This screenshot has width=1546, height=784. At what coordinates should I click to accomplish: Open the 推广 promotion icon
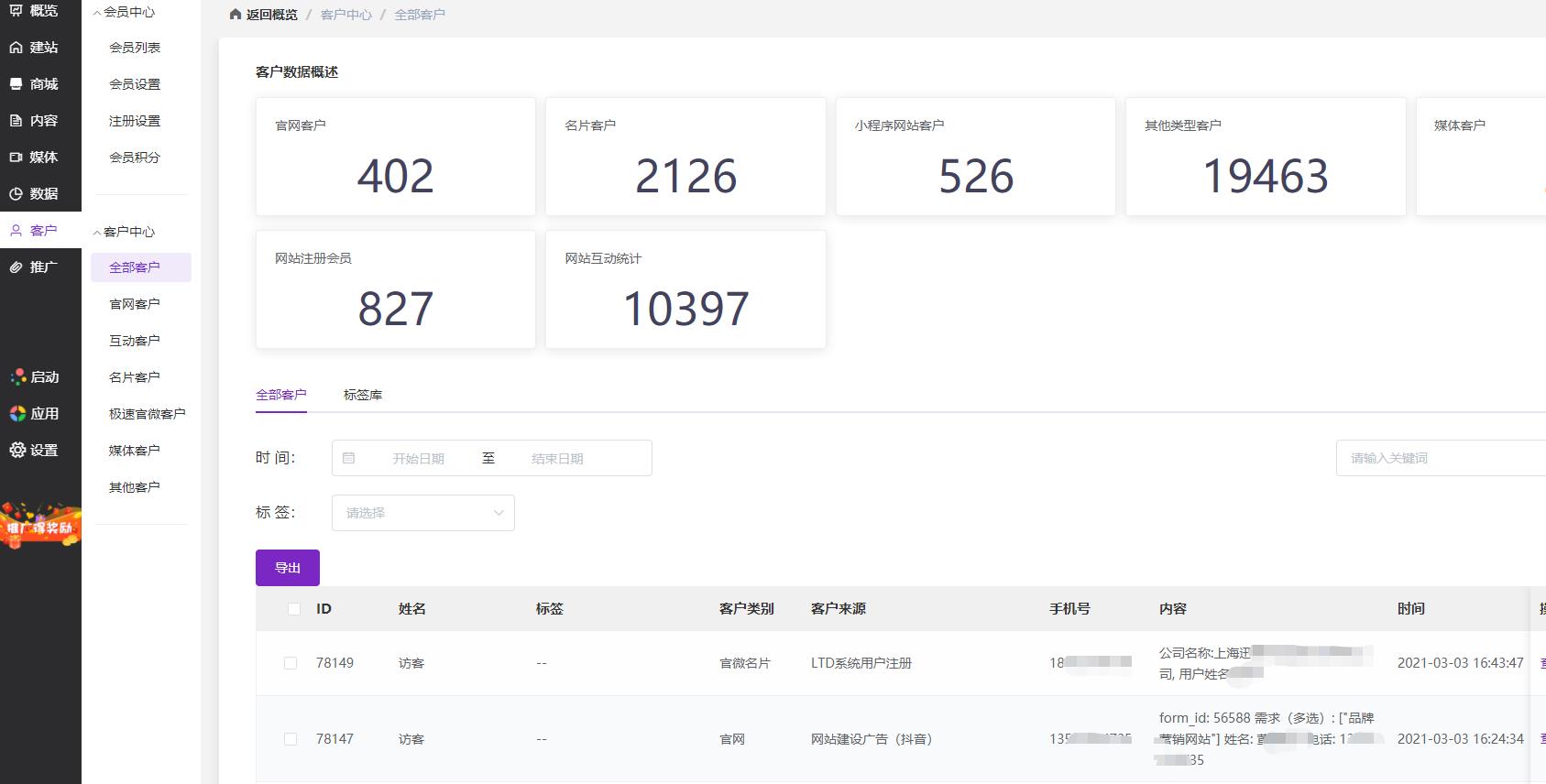click(16, 267)
